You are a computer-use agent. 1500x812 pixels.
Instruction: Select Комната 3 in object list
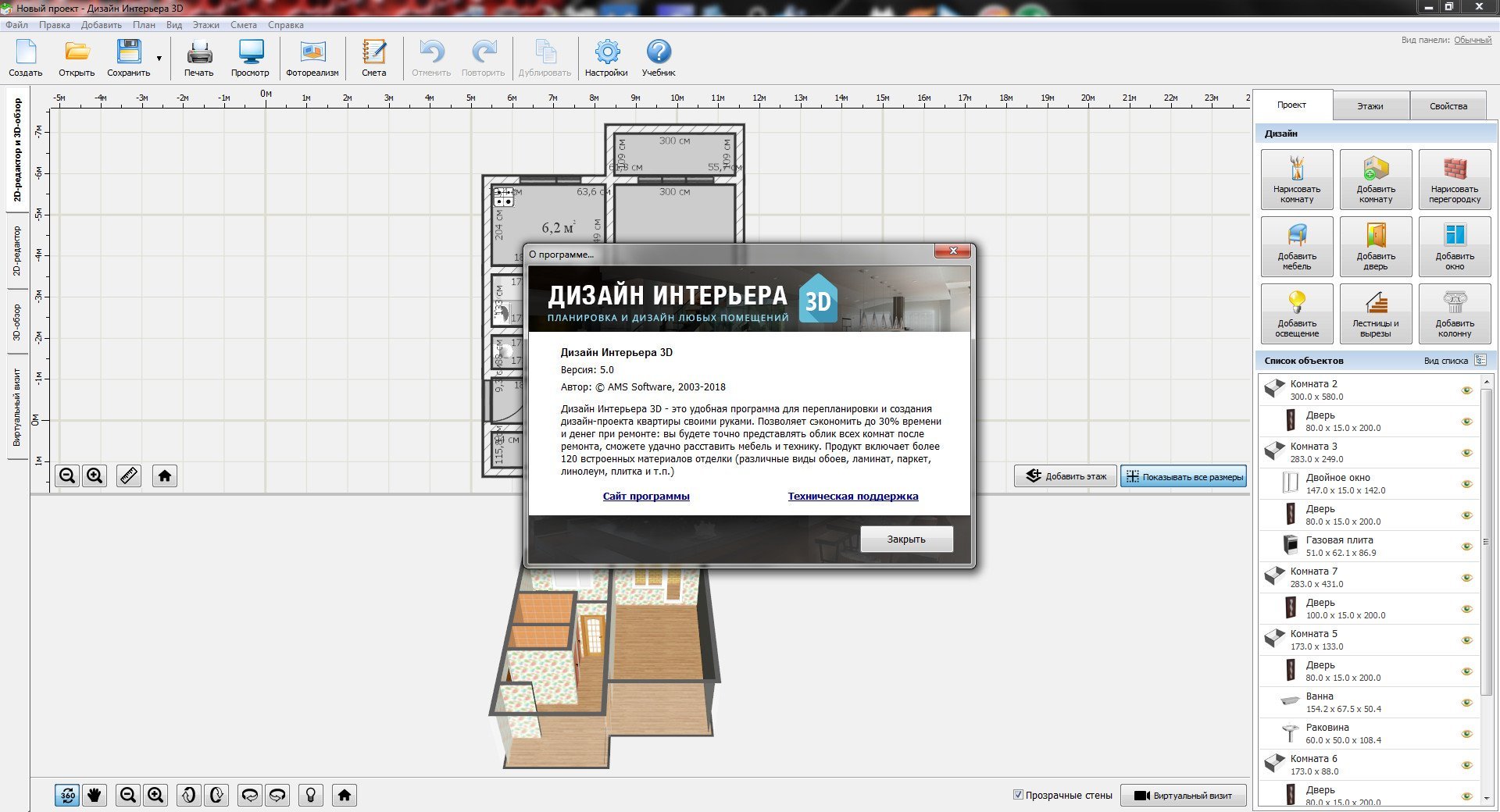click(x=1369, y=453)
